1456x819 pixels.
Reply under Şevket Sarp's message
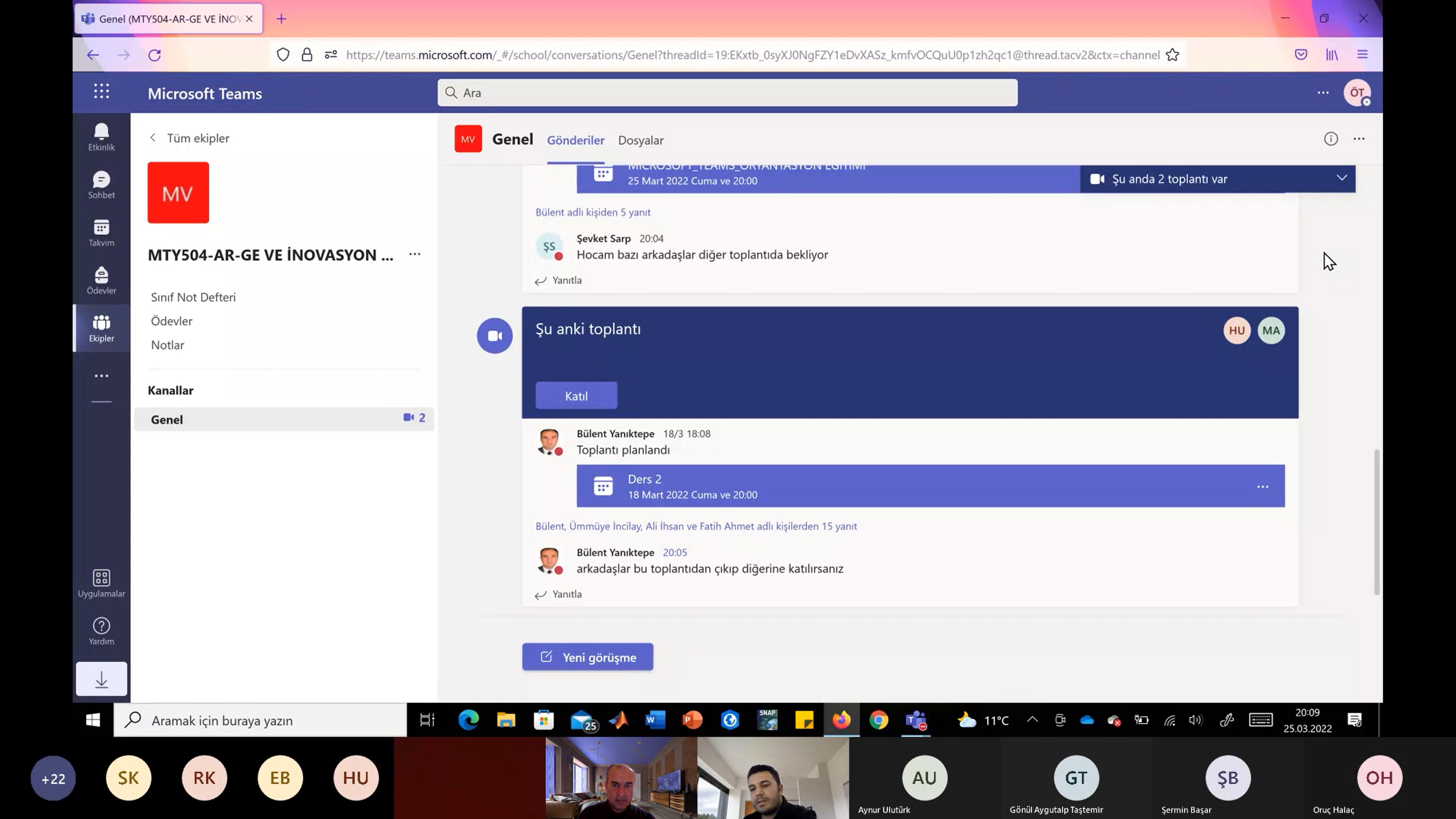(x=559, y=280)
